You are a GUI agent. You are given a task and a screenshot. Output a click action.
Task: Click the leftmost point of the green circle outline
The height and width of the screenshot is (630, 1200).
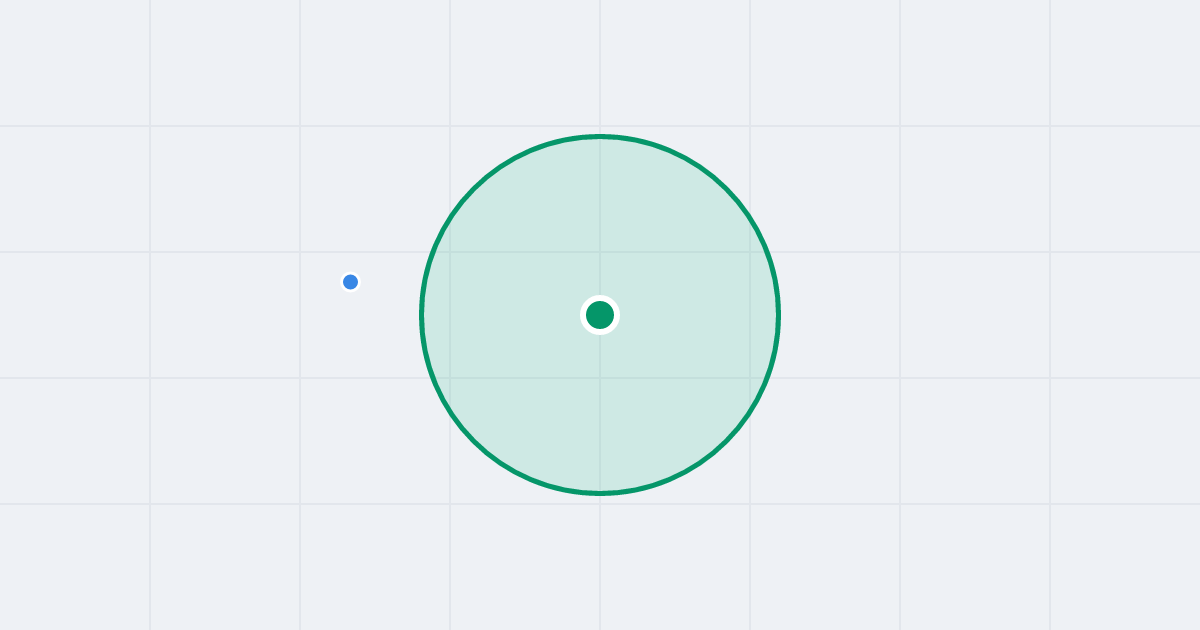422,315
